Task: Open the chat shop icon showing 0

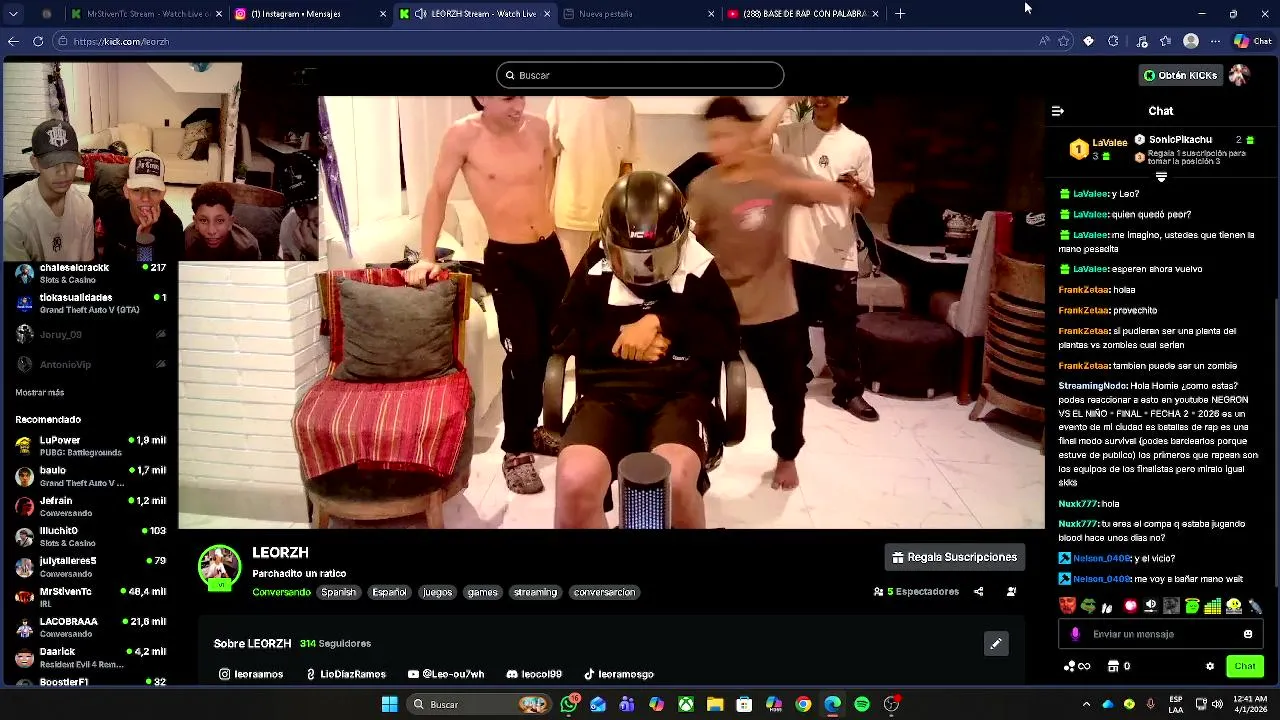Action: (1119, 666)
